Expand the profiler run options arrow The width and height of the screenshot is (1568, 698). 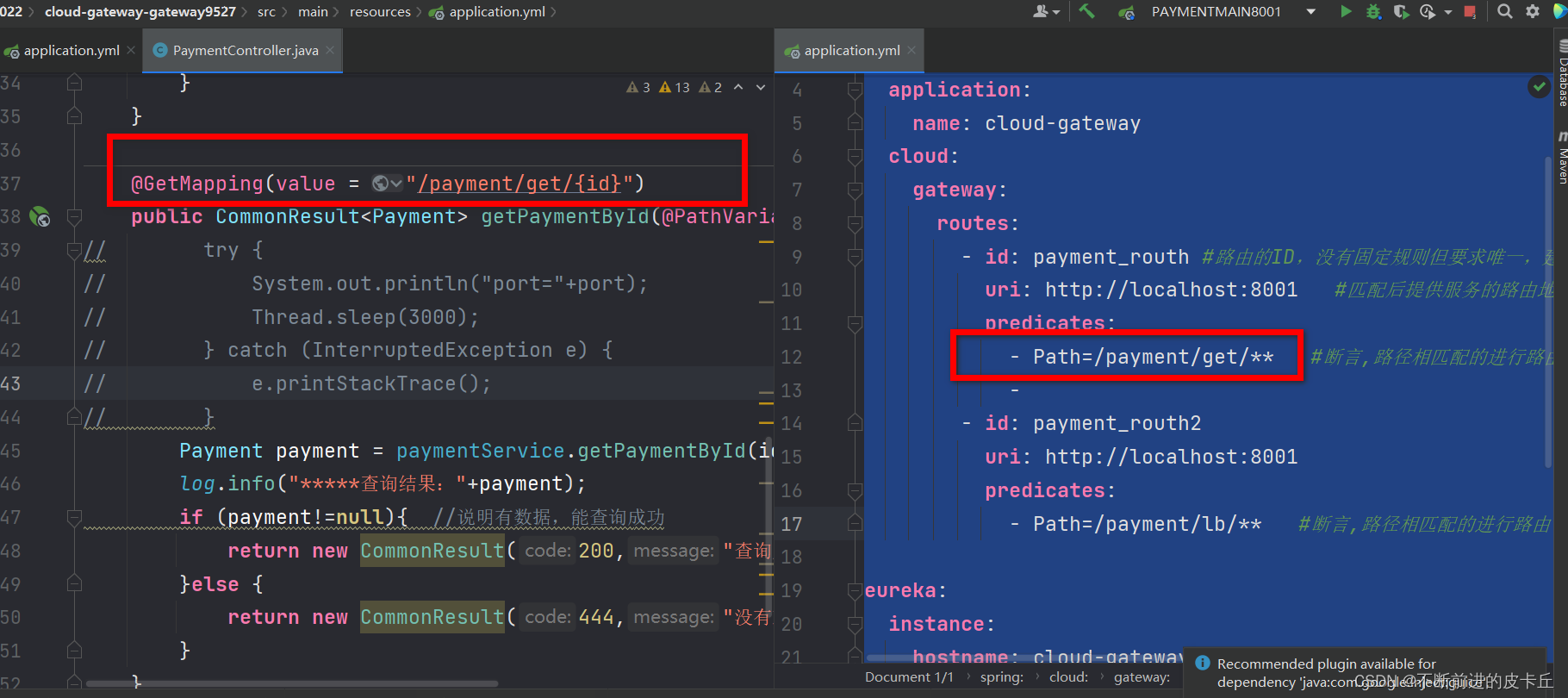[x=1447, y=12]
